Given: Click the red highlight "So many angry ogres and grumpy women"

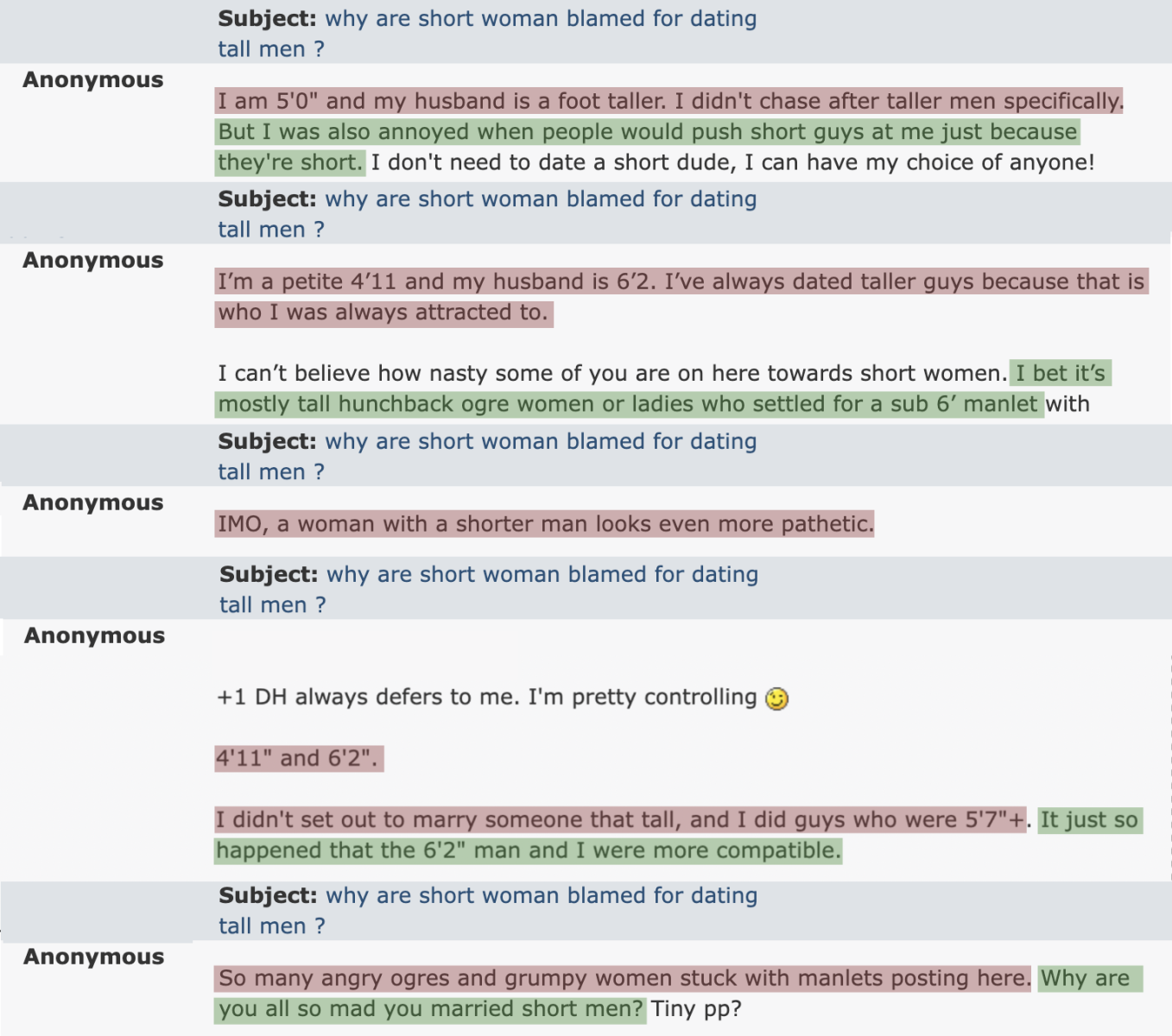Looking at the screenshot, I should point(623,978).
